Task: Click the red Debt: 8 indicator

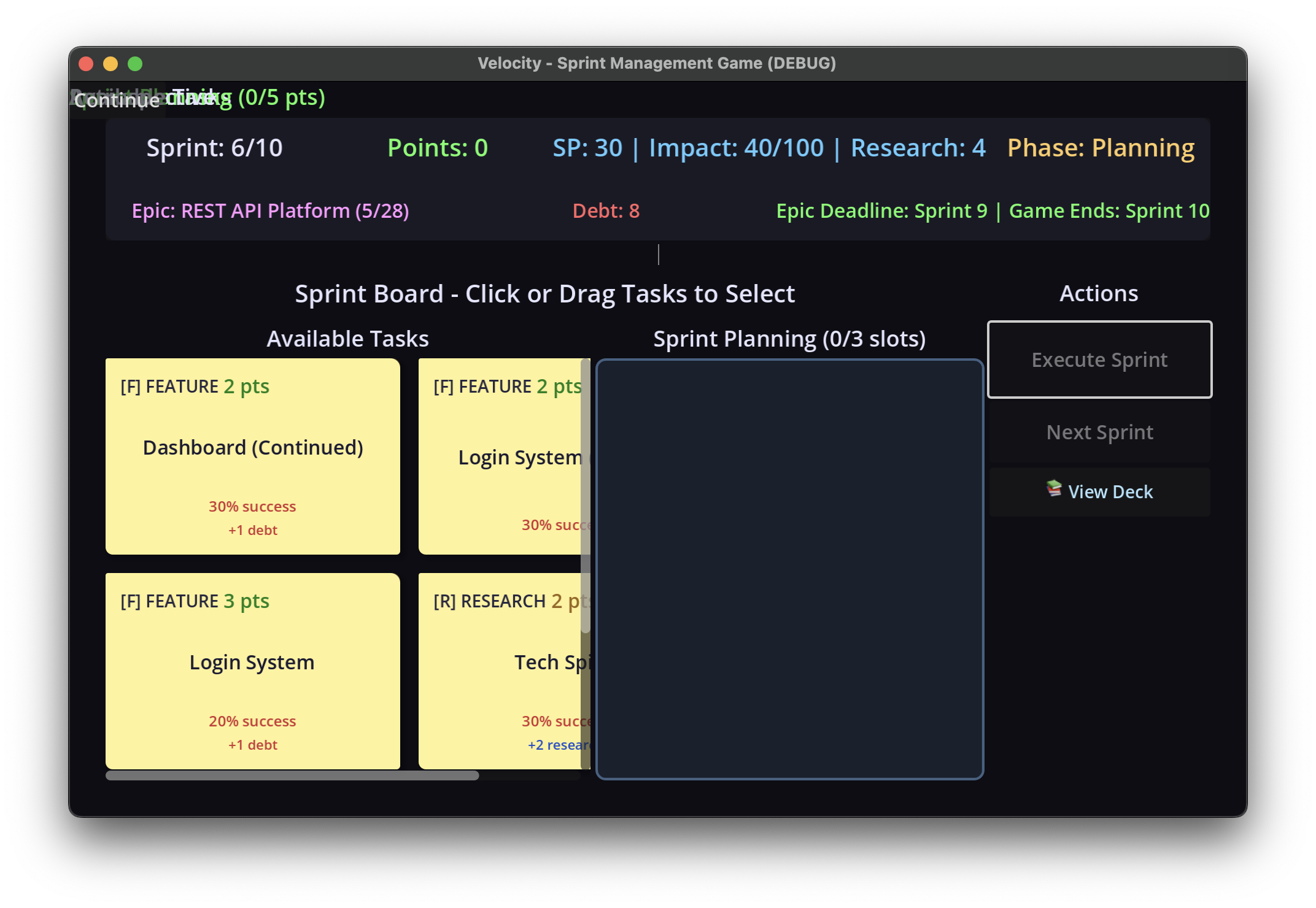Action: (x=606, y=211)
